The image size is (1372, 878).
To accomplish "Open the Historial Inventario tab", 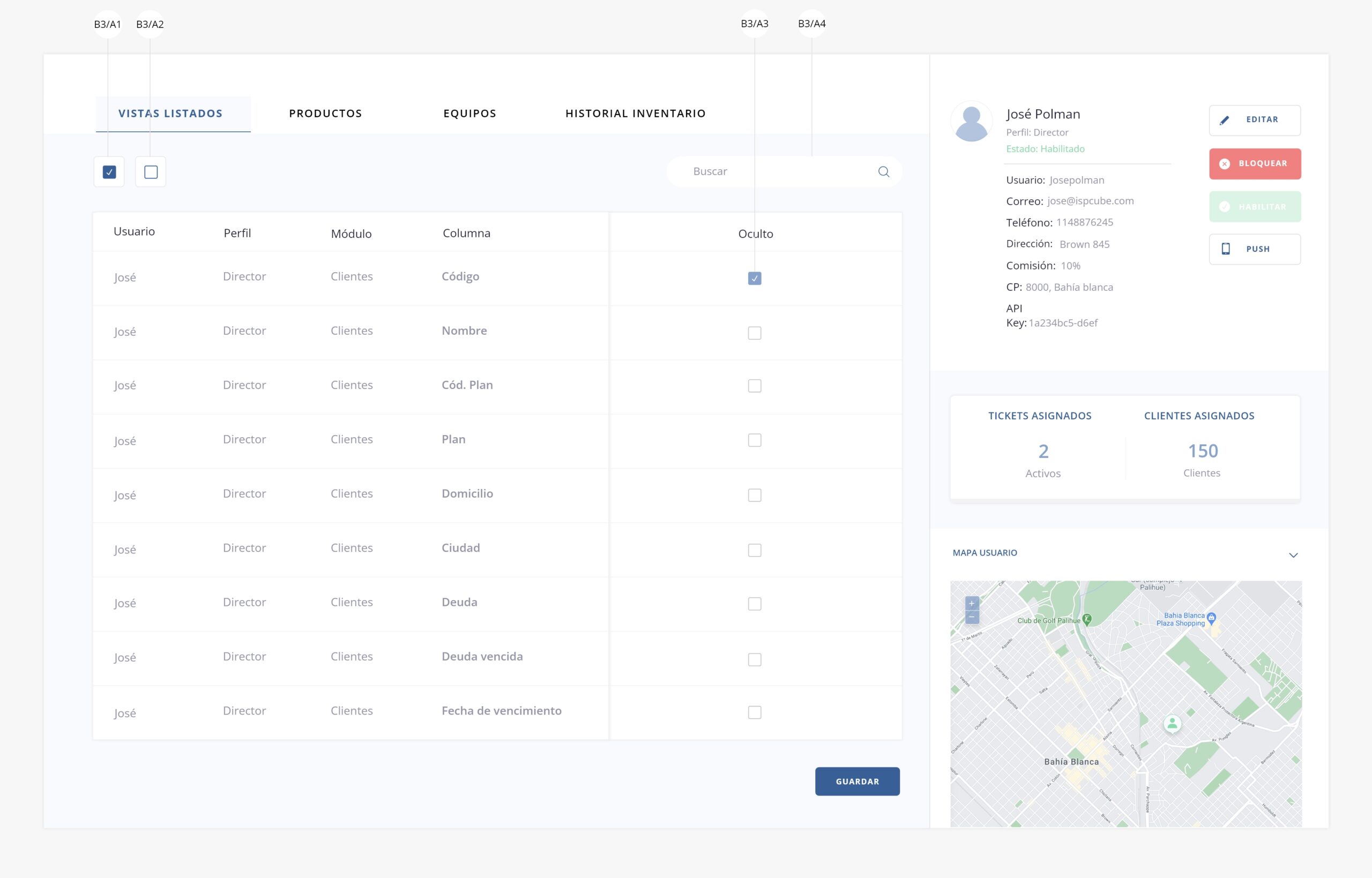I will 635,114.
